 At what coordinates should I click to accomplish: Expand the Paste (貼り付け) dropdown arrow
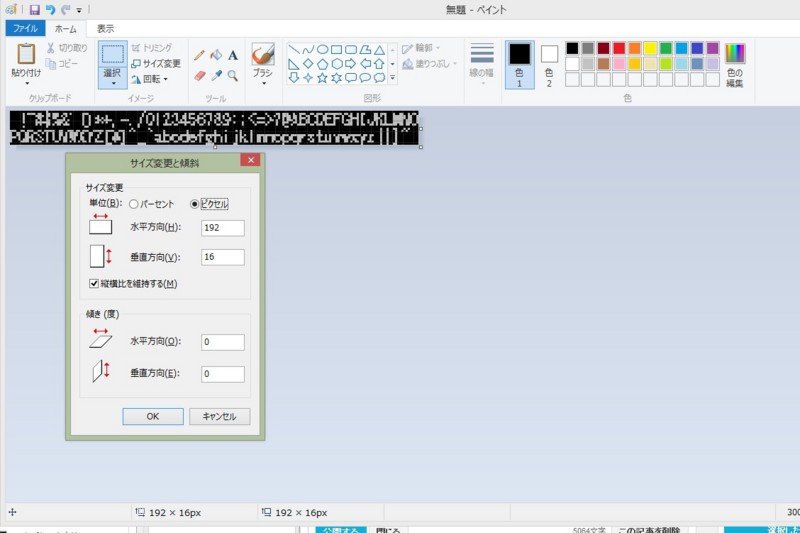point(27,83)
